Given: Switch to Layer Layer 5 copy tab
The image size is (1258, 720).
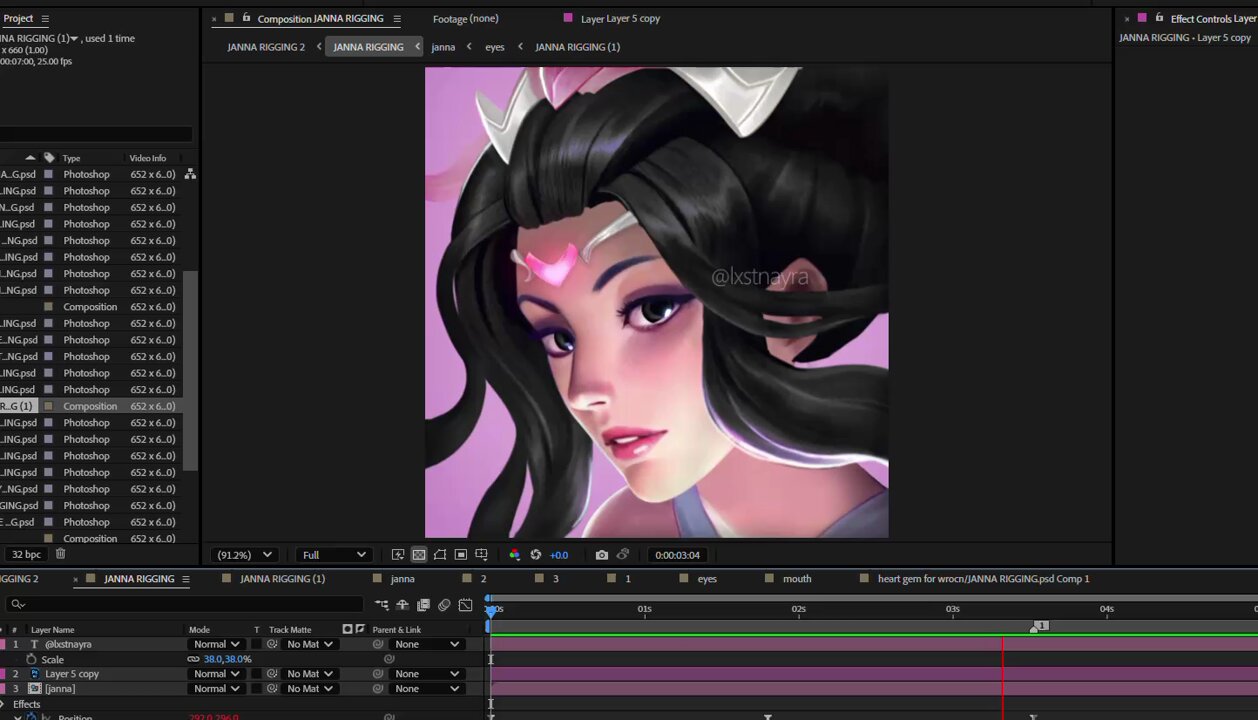Looking at the screenshot, I should tap(620, 18).
